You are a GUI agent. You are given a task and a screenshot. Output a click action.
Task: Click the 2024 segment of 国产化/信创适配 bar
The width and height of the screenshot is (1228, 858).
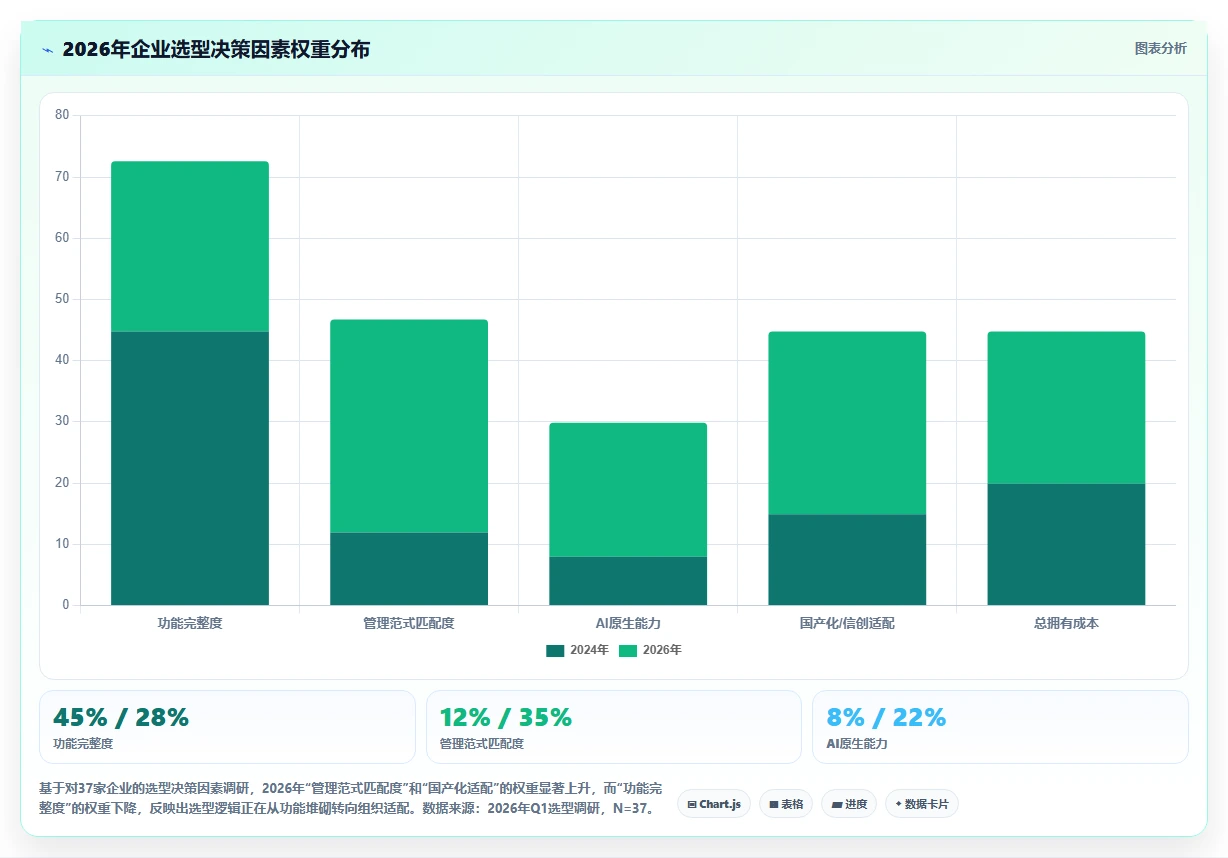click(847, 560)
